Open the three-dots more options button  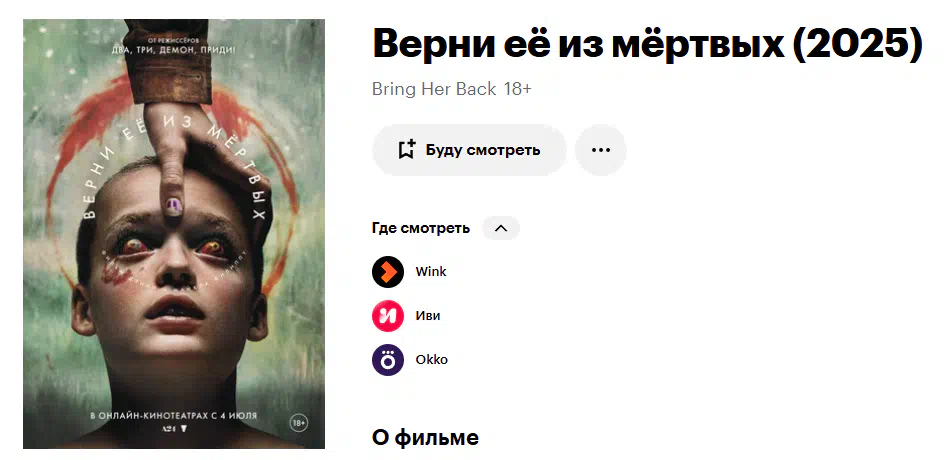click(600, 150)
